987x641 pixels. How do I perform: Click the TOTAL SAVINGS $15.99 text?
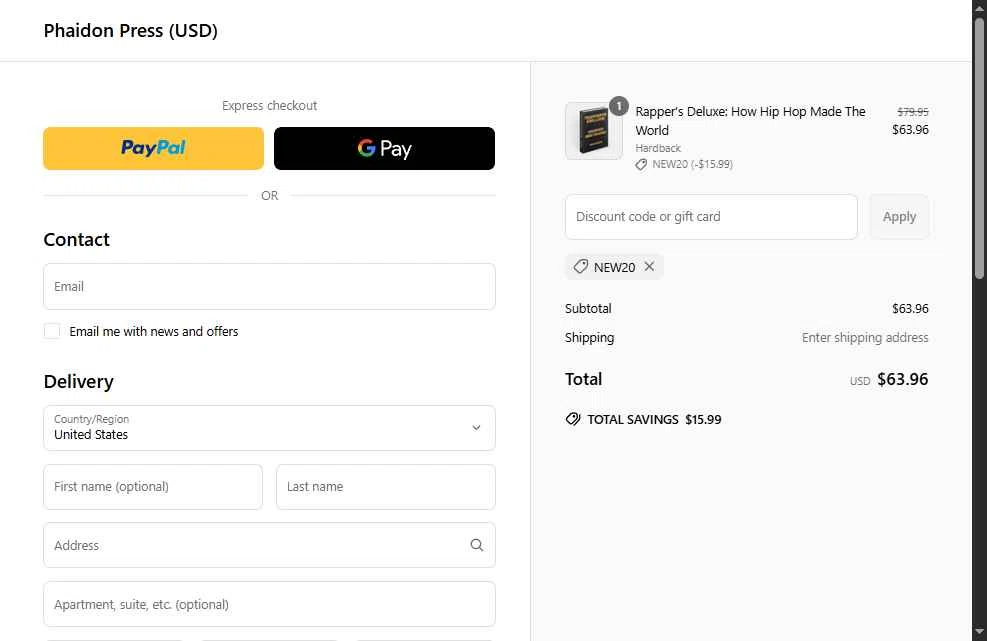[x=654, y=419]
